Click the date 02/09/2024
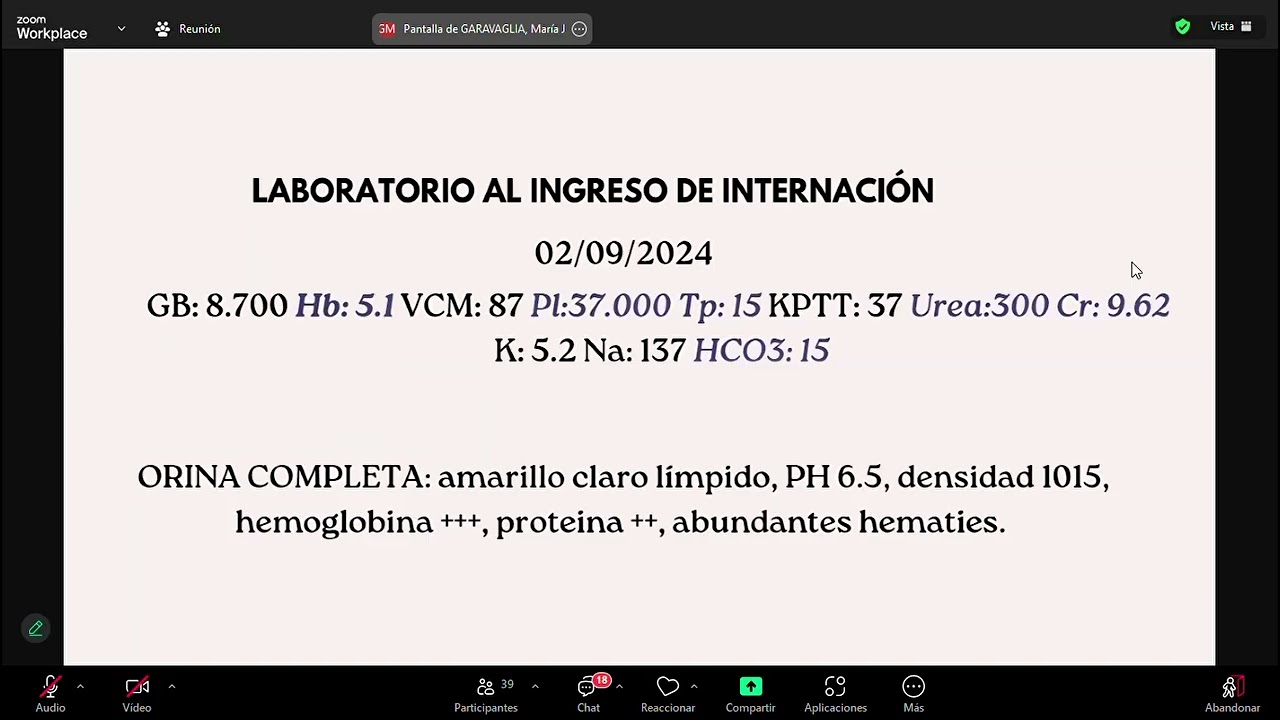This screenshot has width=1280, height=720. pyautogui.click(x=623, y=253)
